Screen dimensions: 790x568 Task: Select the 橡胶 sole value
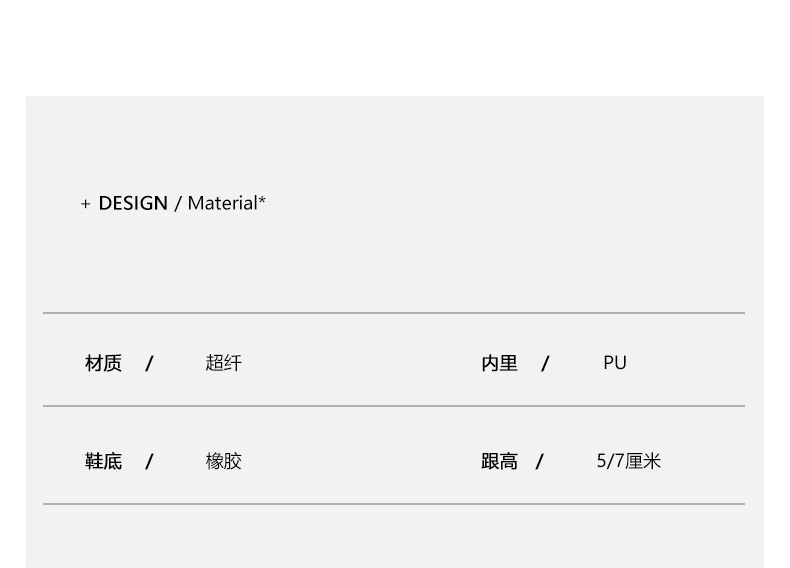(x=223, y=461)
